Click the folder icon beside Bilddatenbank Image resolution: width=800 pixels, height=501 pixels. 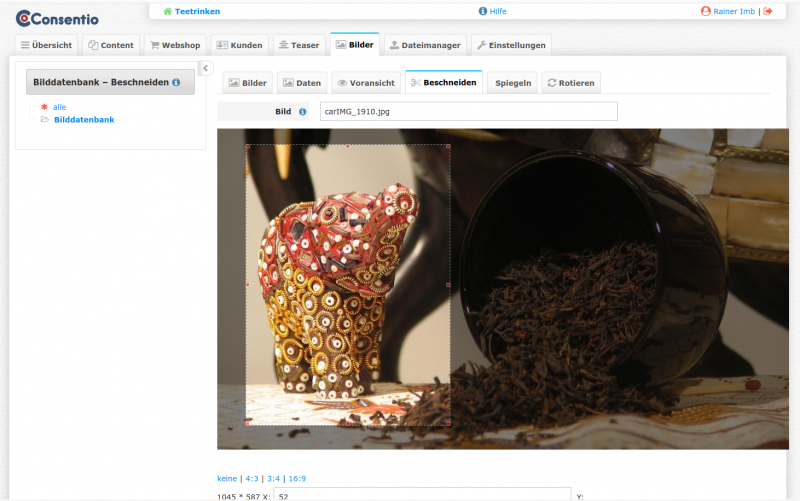pos(44,119)
